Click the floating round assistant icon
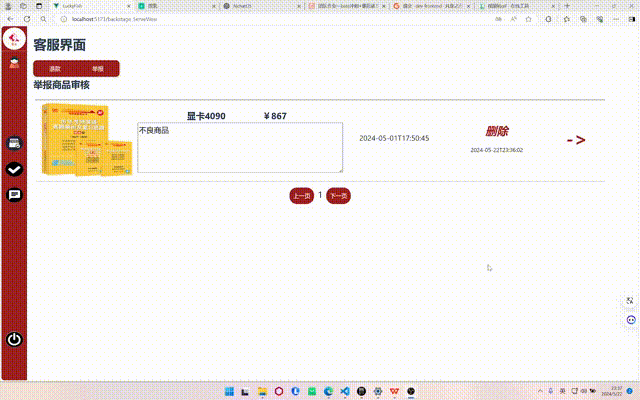This screenshot has width=640, height=400. 631,320
